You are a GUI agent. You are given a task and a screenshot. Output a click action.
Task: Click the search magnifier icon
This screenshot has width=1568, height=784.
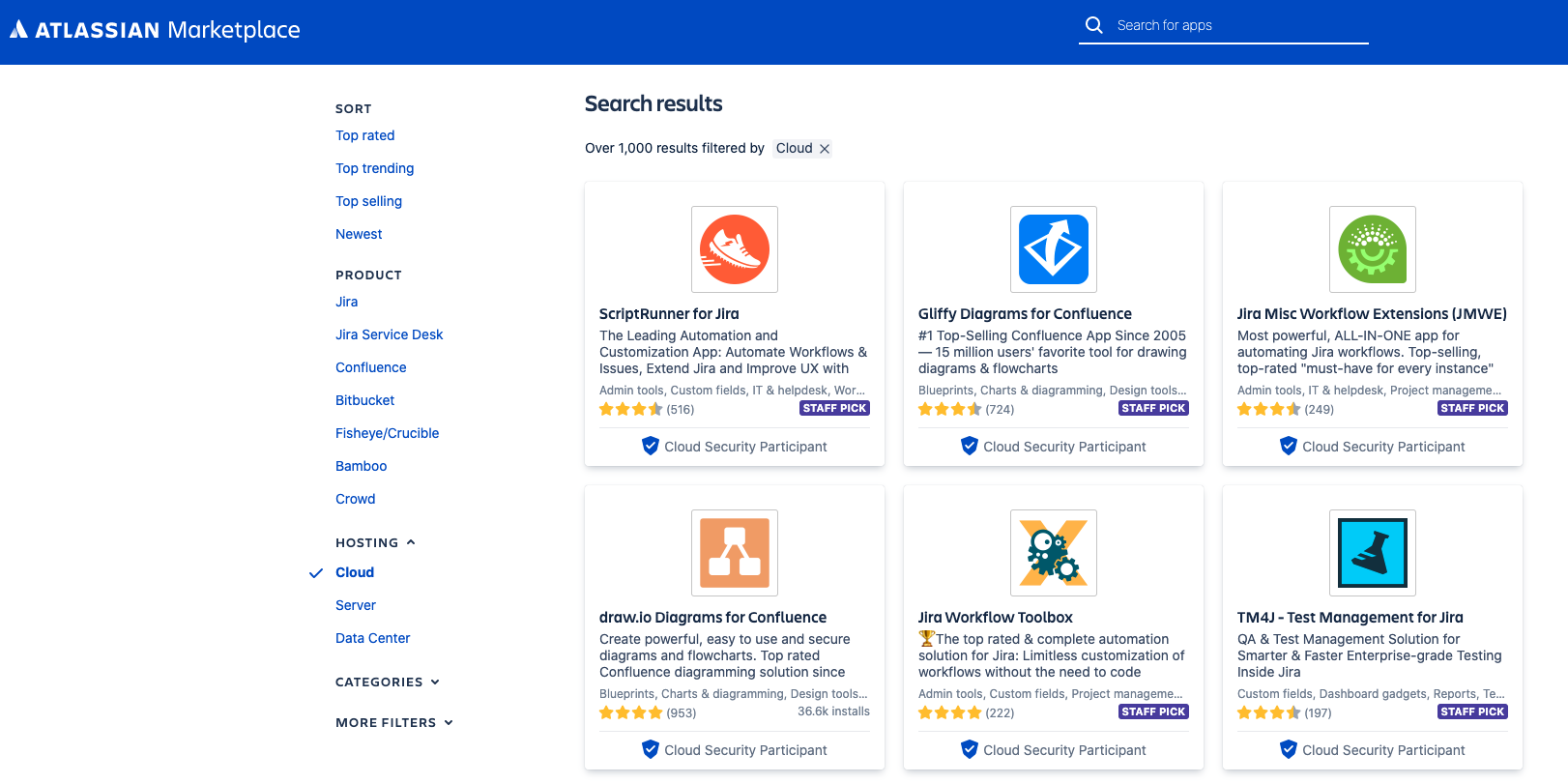(1094, 25)
